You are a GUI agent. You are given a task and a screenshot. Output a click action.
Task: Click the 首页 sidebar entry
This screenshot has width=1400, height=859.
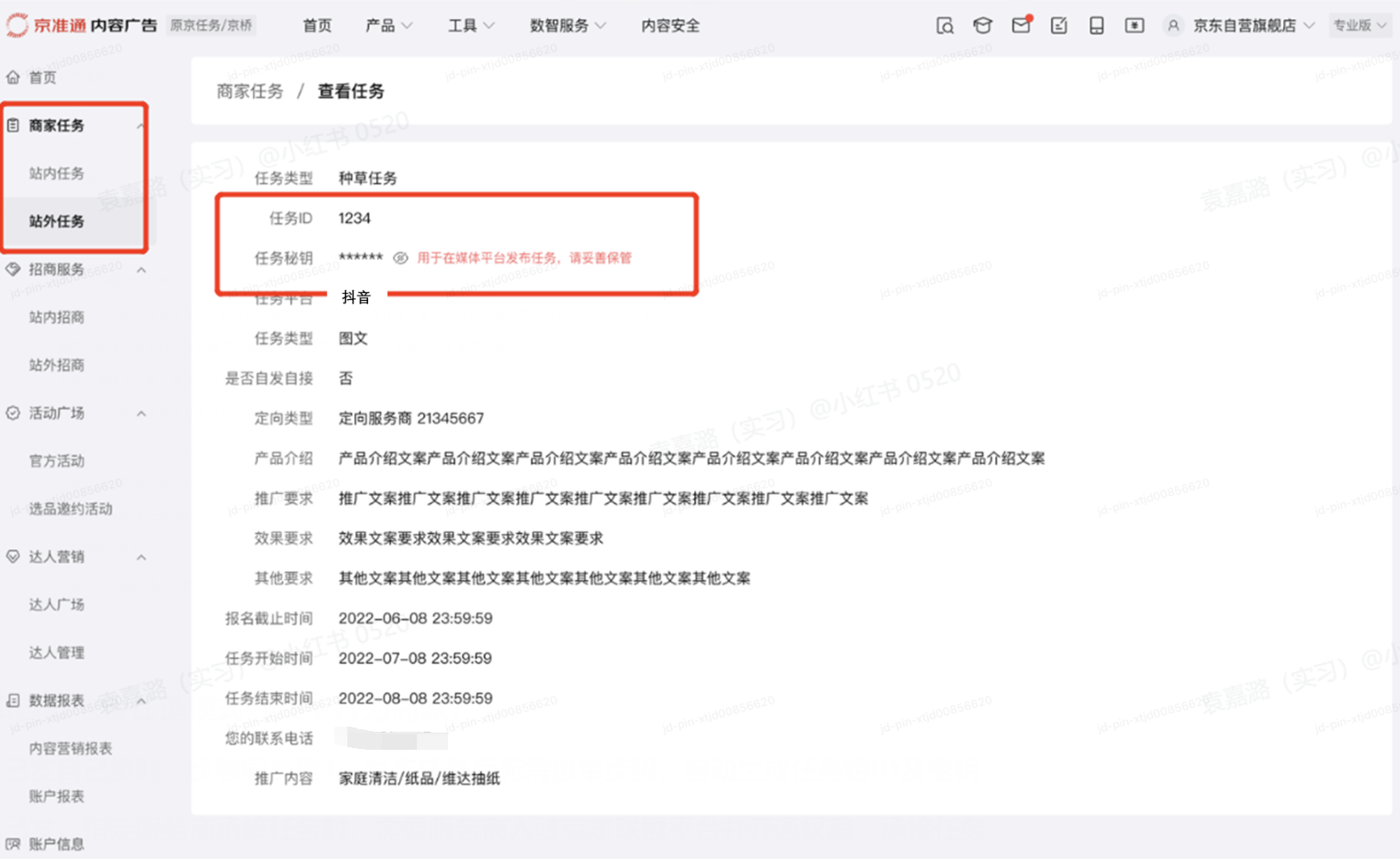43,77
